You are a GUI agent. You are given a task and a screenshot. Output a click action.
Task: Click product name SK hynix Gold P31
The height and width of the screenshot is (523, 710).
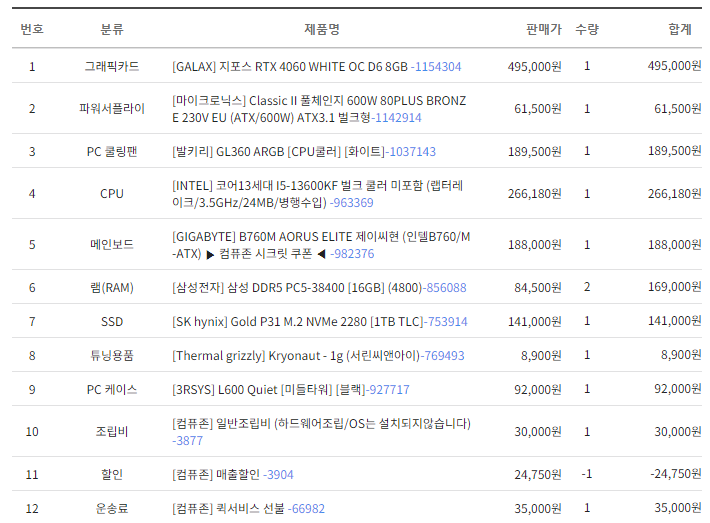click(297, 321)
